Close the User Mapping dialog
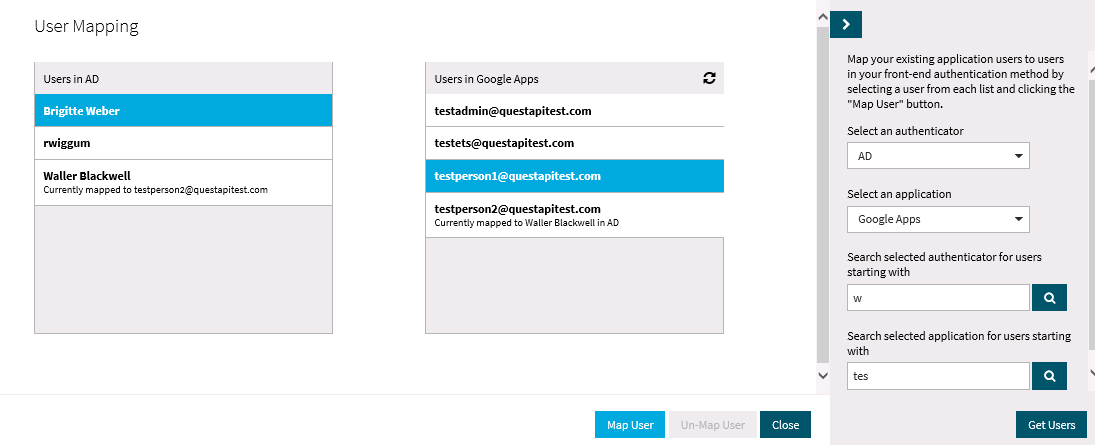The image size is (1095, 445). pos(786,425)
